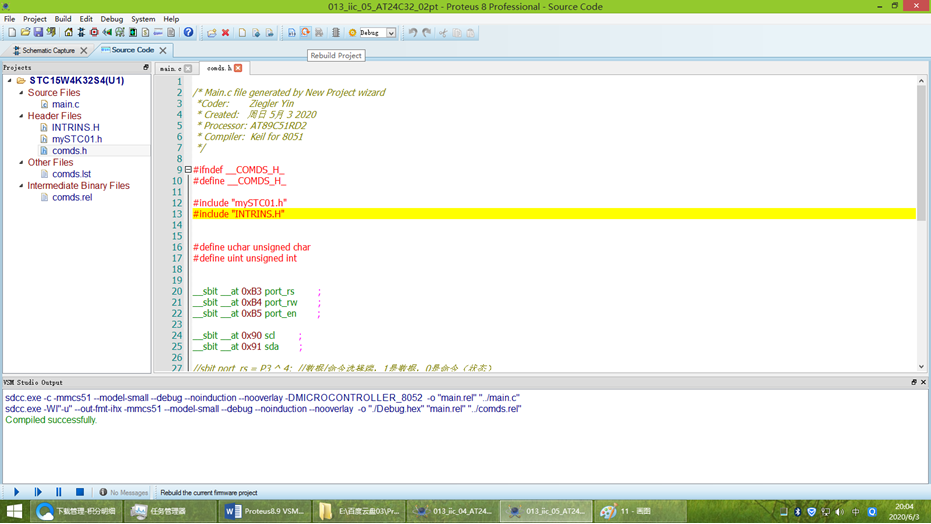Click the New File toolbar icon
The height and width of the screenshot is (524, 931).
pos(242,33)
